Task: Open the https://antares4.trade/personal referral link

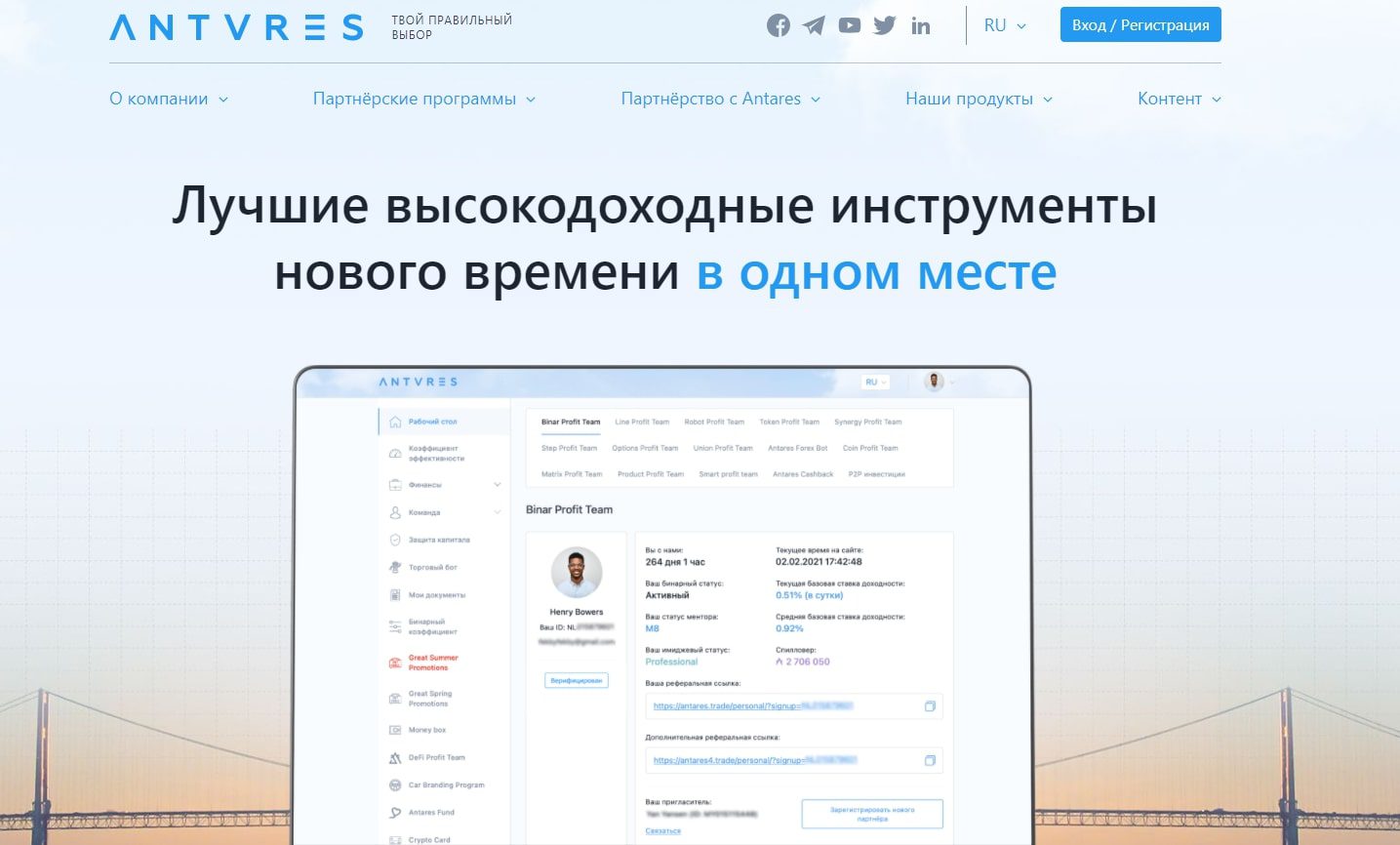Action: [x=756, y=760]
